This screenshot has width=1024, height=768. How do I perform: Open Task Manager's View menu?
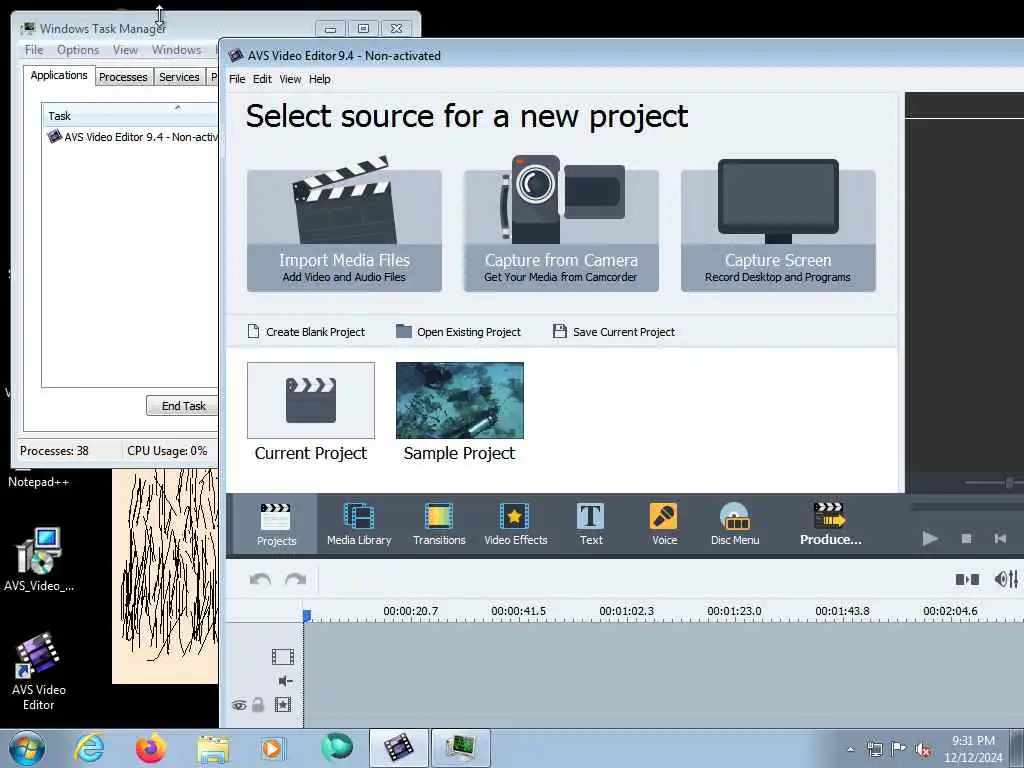[125, 50]
